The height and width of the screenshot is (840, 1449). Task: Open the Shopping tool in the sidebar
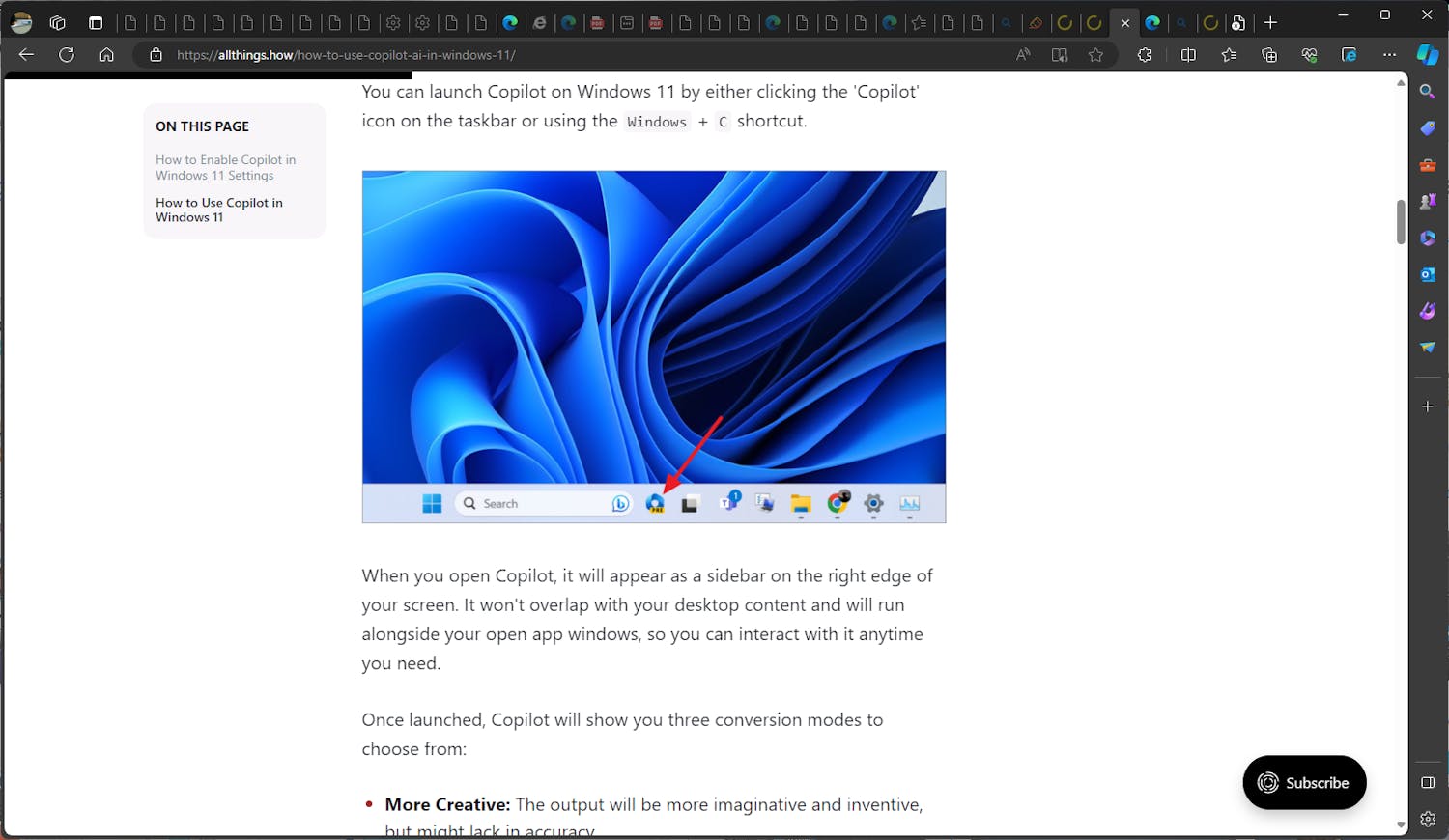tap(1428, 127)
